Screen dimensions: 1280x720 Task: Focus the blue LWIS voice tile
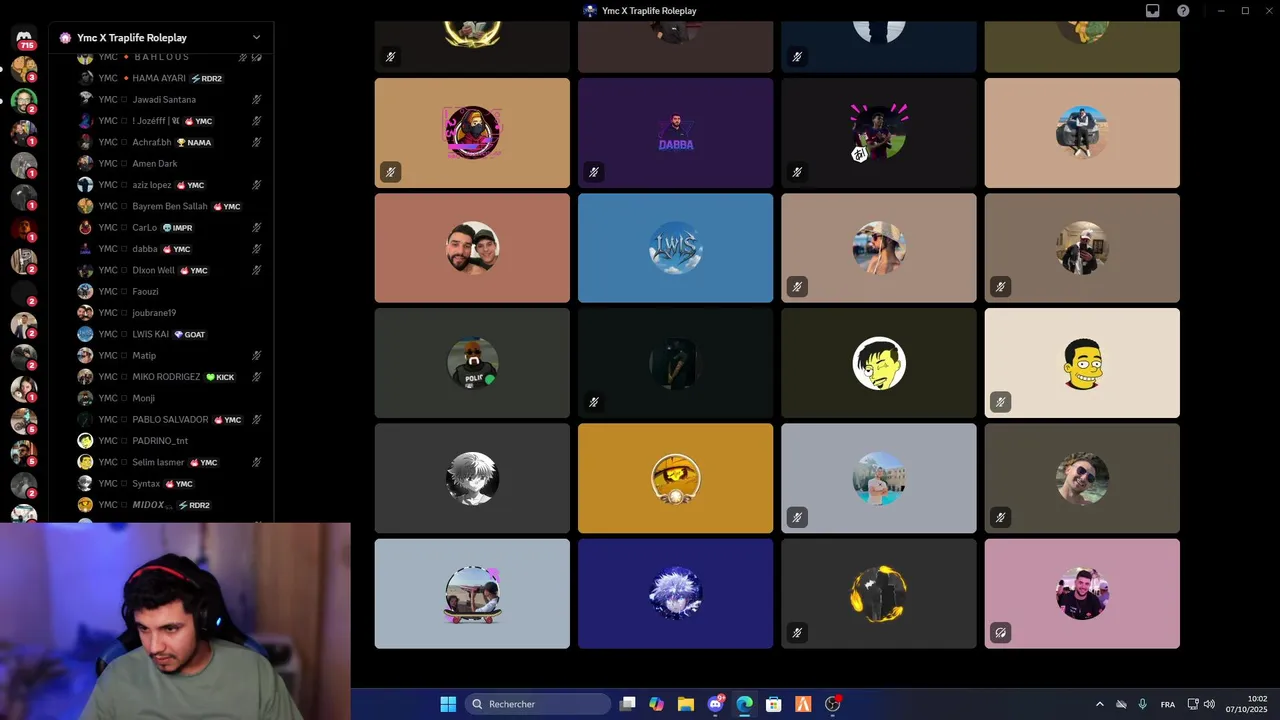pos(675,248)
